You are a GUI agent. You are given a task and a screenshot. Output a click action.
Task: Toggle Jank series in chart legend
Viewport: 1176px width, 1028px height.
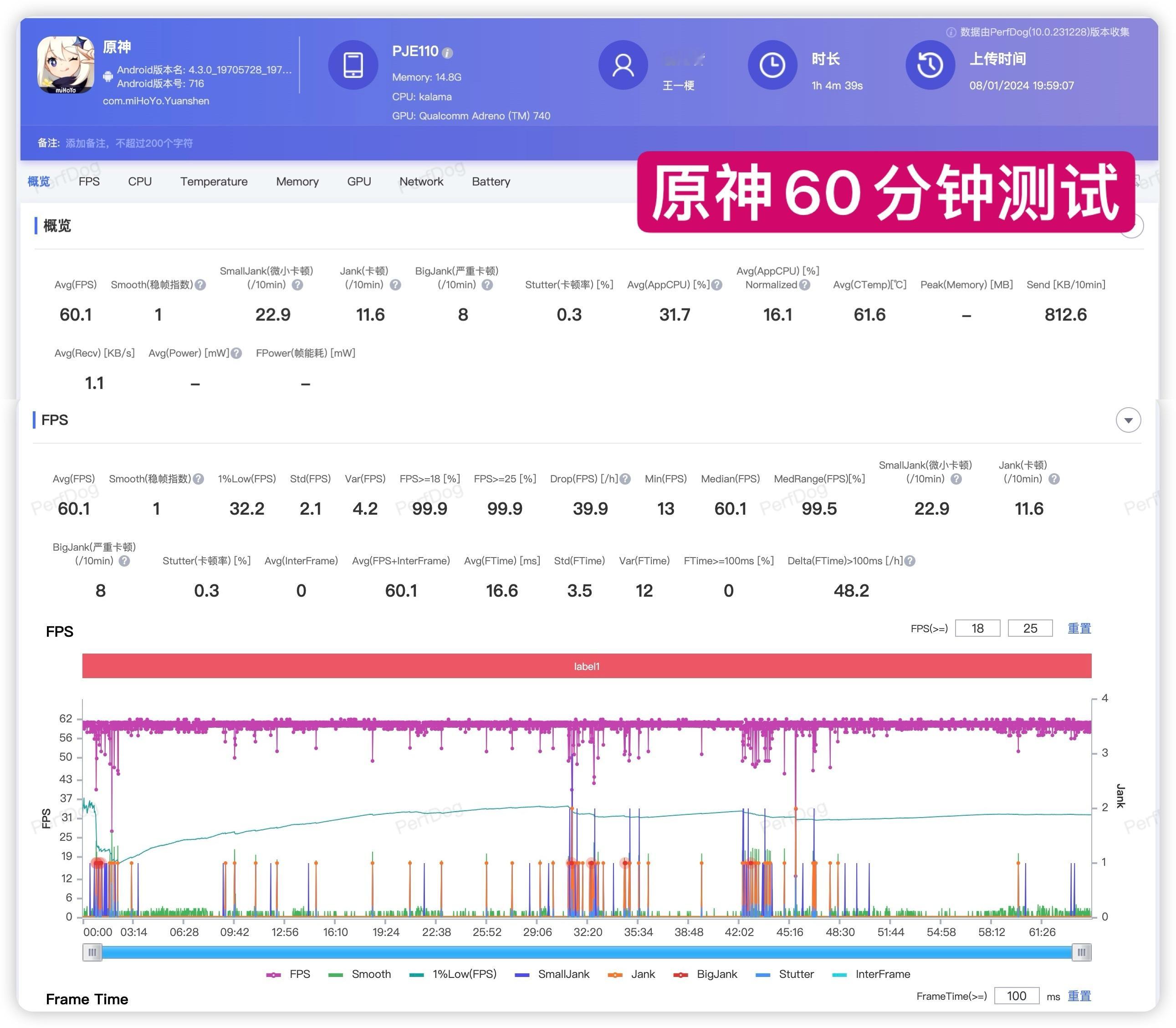[631, 974]
